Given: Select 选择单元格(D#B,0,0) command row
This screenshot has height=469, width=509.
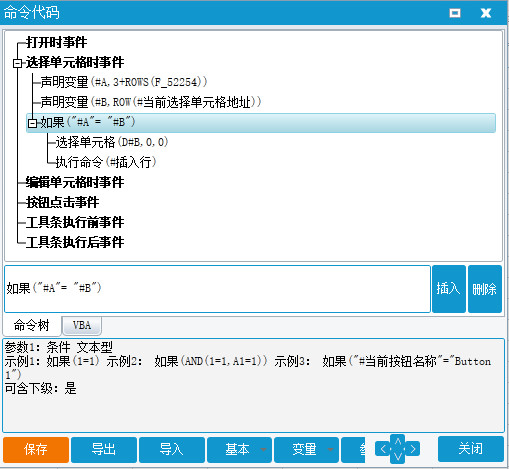Looking at the screenshot, I should (x=112, y=142).
